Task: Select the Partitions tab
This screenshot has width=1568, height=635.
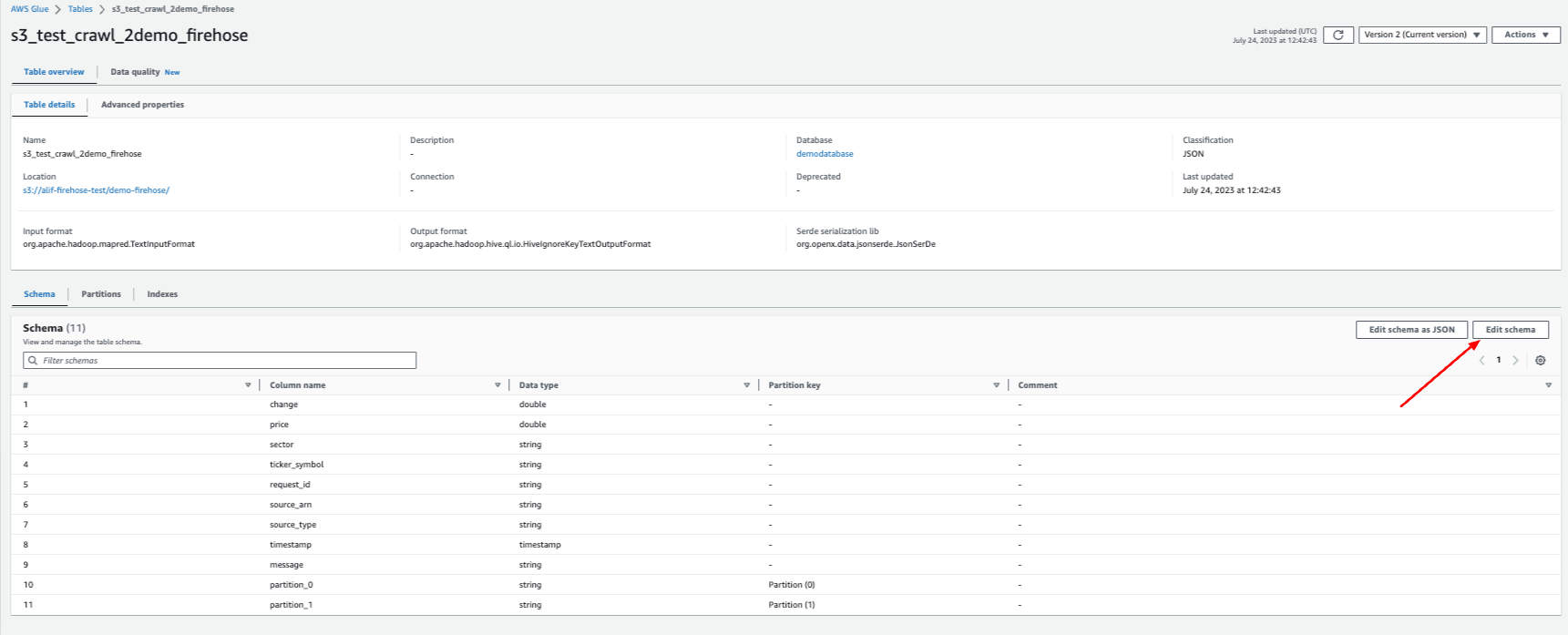Action: (x=101, y=294)
